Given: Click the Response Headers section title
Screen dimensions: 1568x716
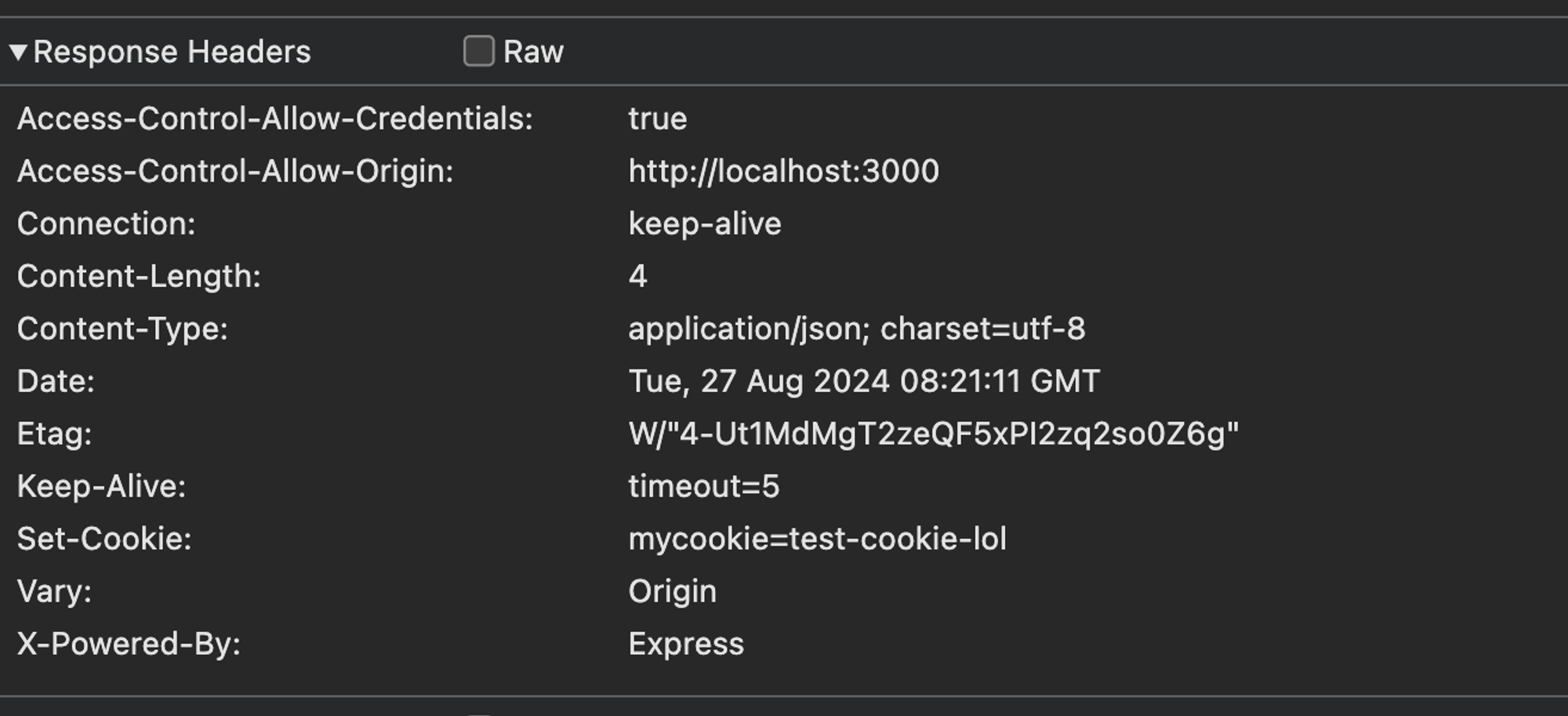Looking at the screenshot, I should [x=172, y=53].
